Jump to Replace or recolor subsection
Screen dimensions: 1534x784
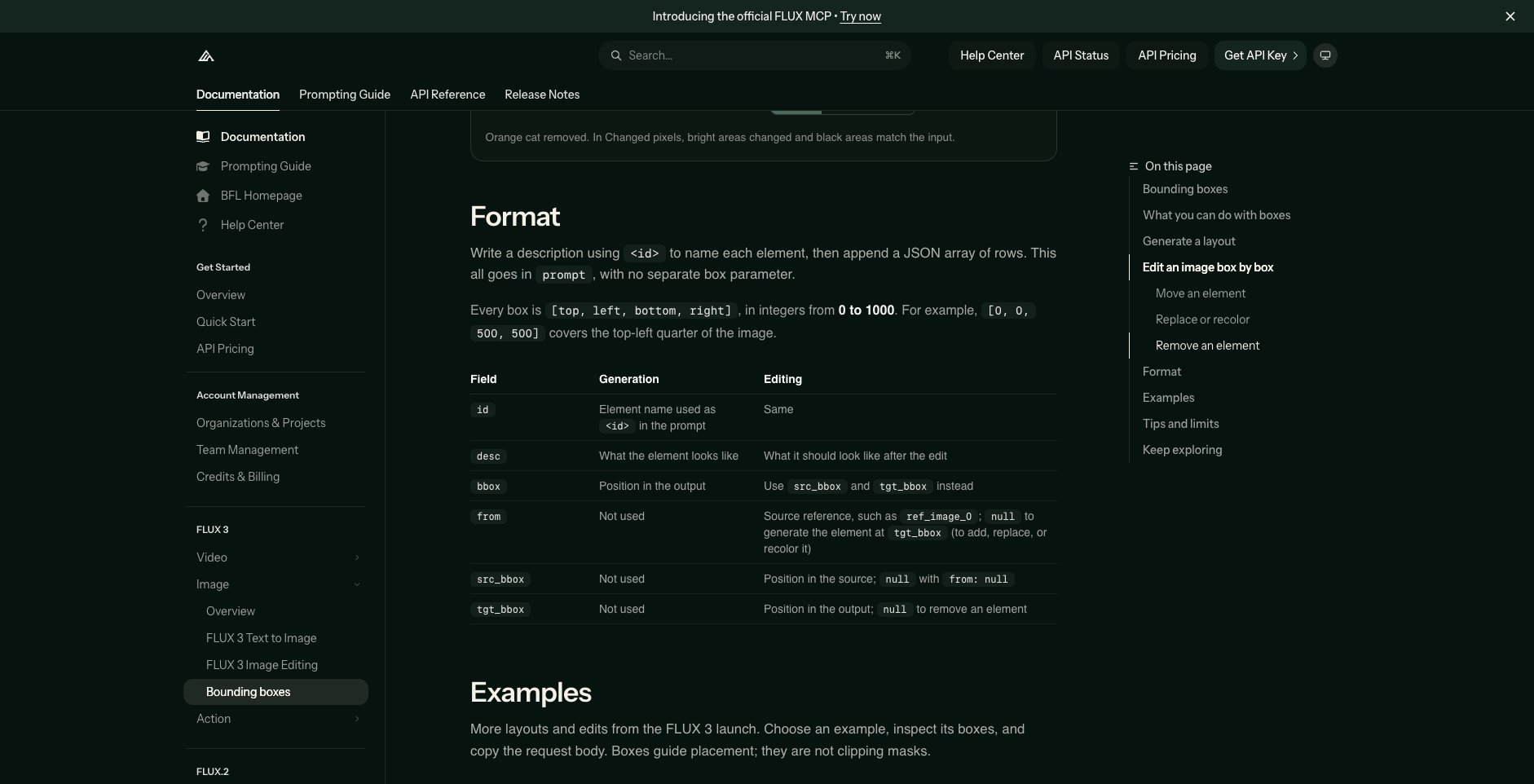1202,319
